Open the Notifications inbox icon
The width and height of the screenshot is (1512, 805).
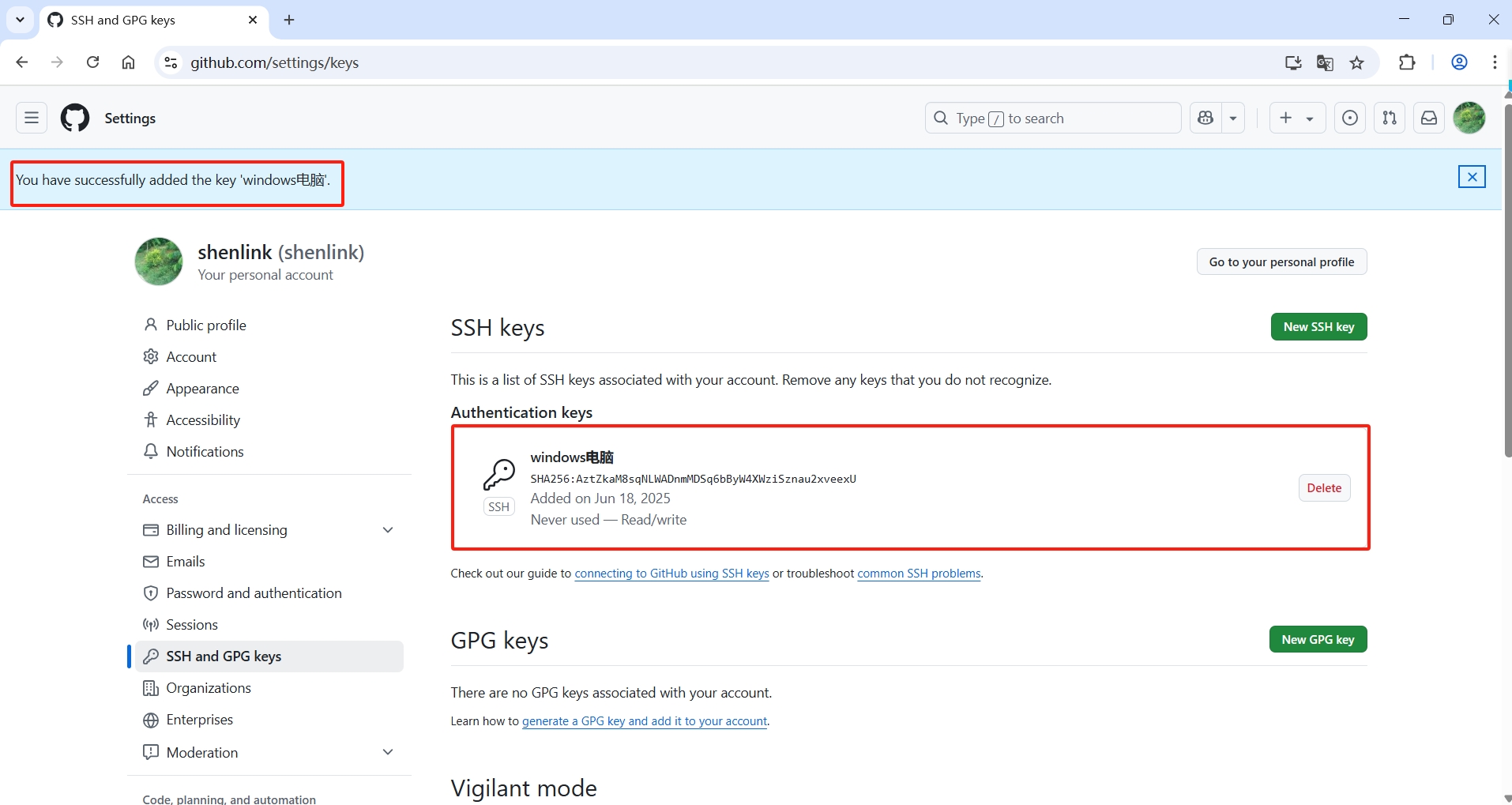coord(1429,118)
